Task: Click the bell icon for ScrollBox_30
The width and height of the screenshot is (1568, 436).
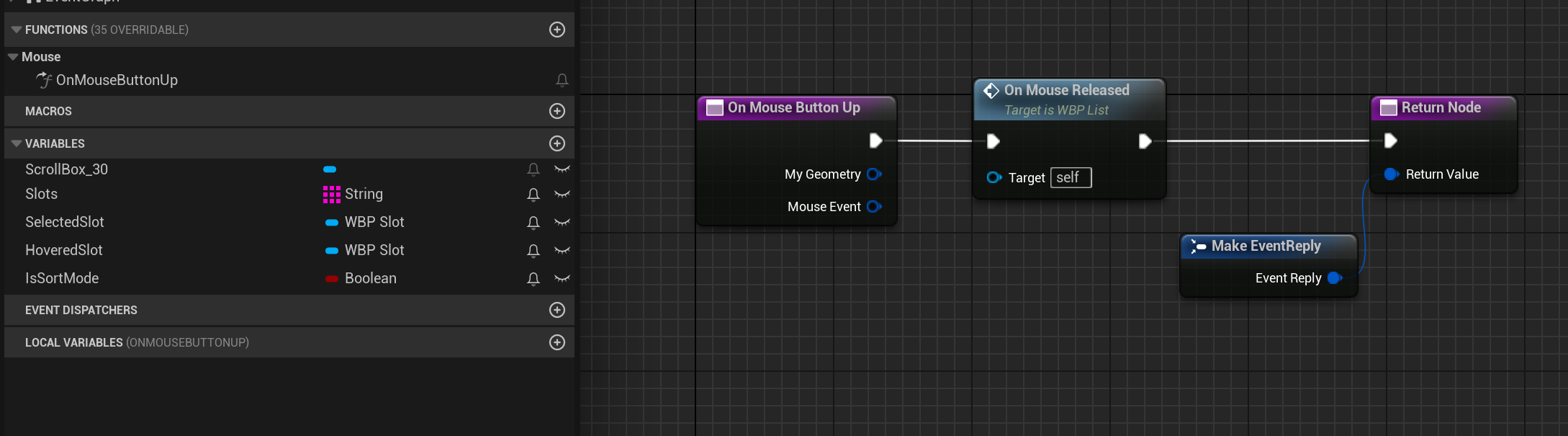Action: point(533,169)
